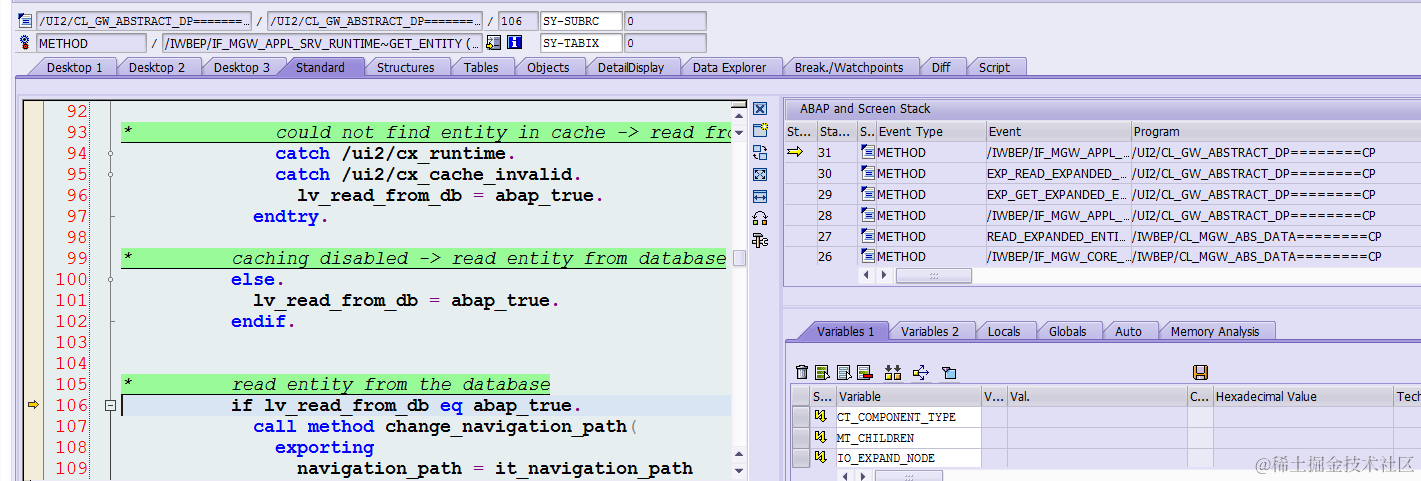Click the gear icon beside METHOD field
The height and width of the screenshot is (481, 1421).
point(26,43)
